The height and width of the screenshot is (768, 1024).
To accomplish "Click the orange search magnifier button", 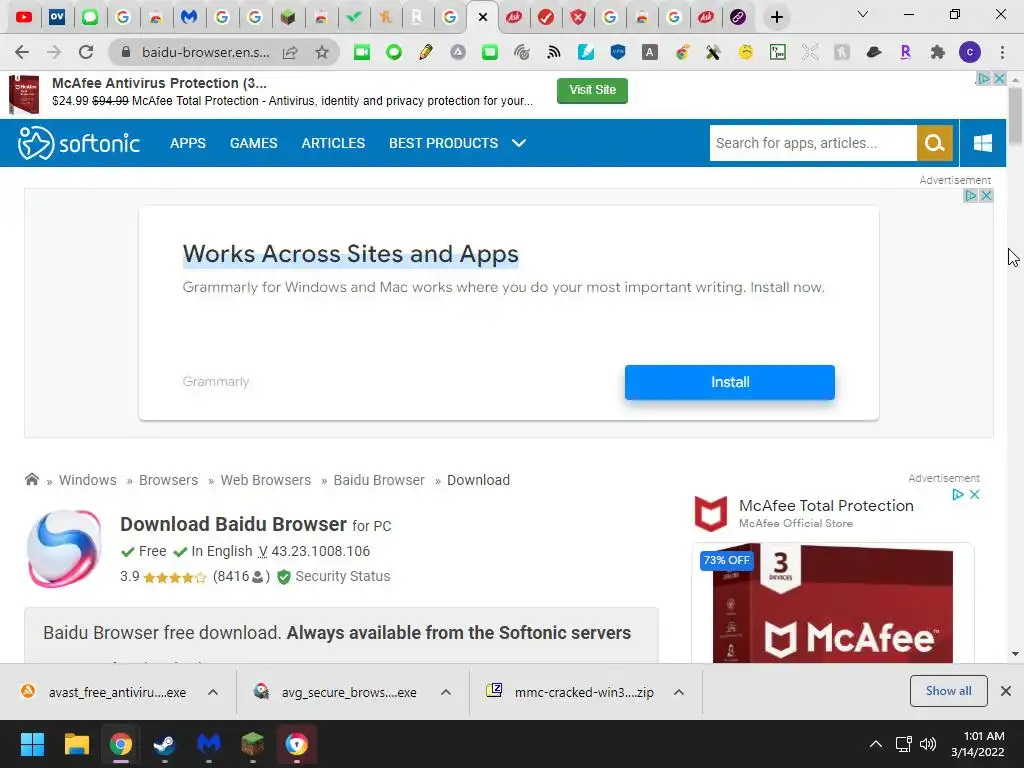I will click(935, 143).
